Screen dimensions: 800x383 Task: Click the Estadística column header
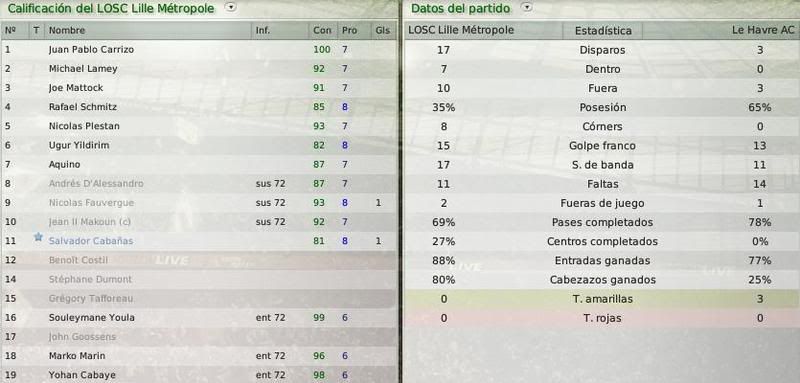tap(603, 31)
